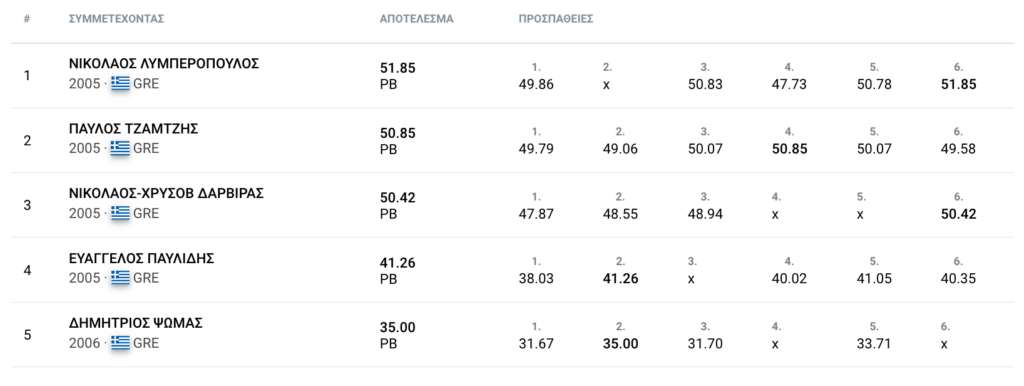Select the winning result 51.85 PB

[398, 76]
